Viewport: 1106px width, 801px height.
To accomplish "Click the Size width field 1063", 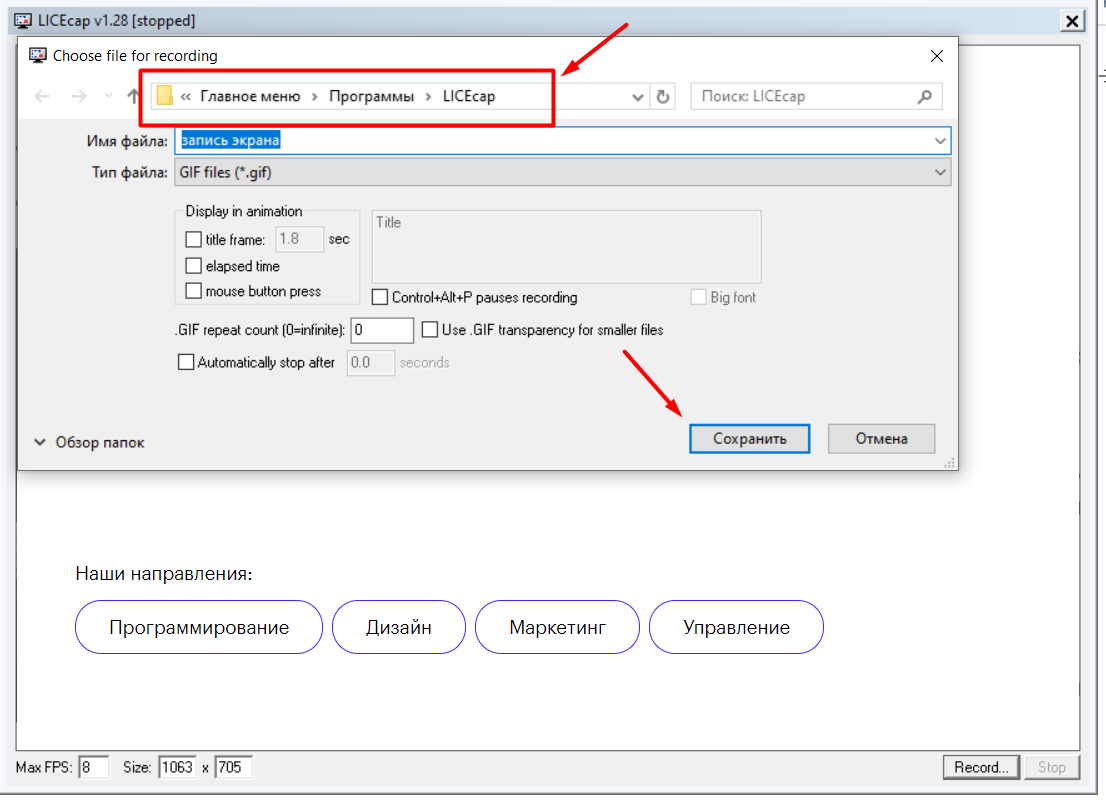I will [177, 767].
